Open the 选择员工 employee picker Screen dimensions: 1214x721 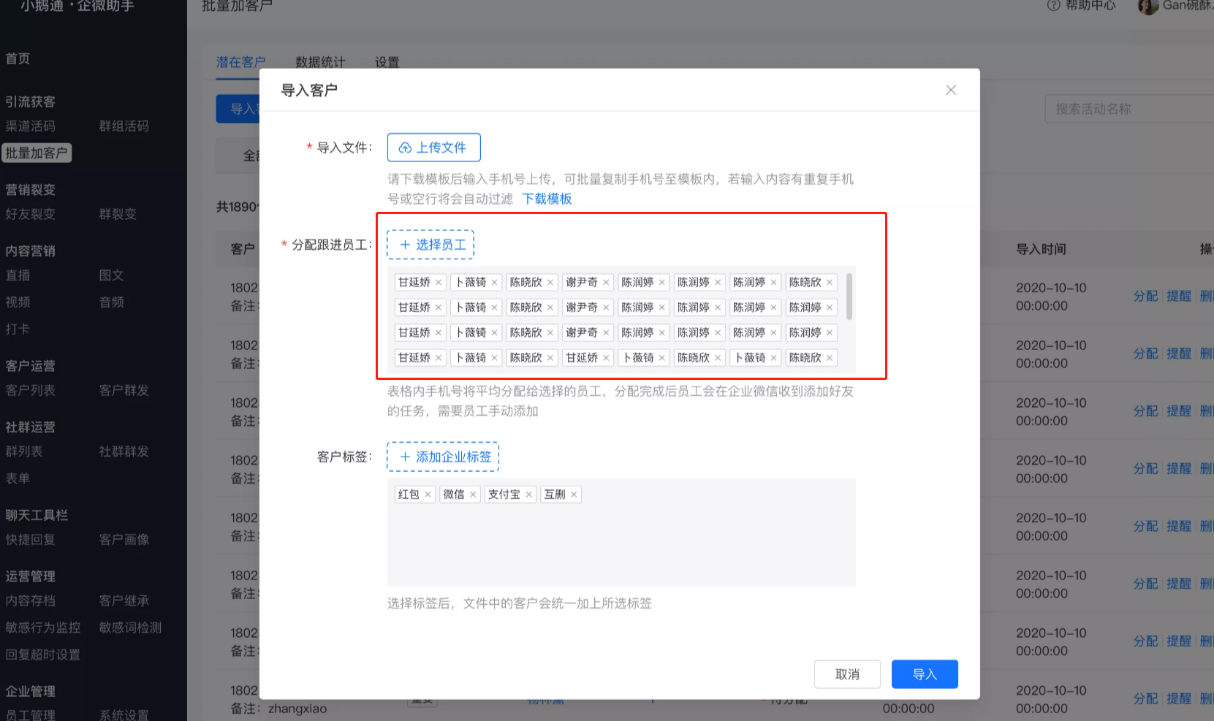[431, 245]
